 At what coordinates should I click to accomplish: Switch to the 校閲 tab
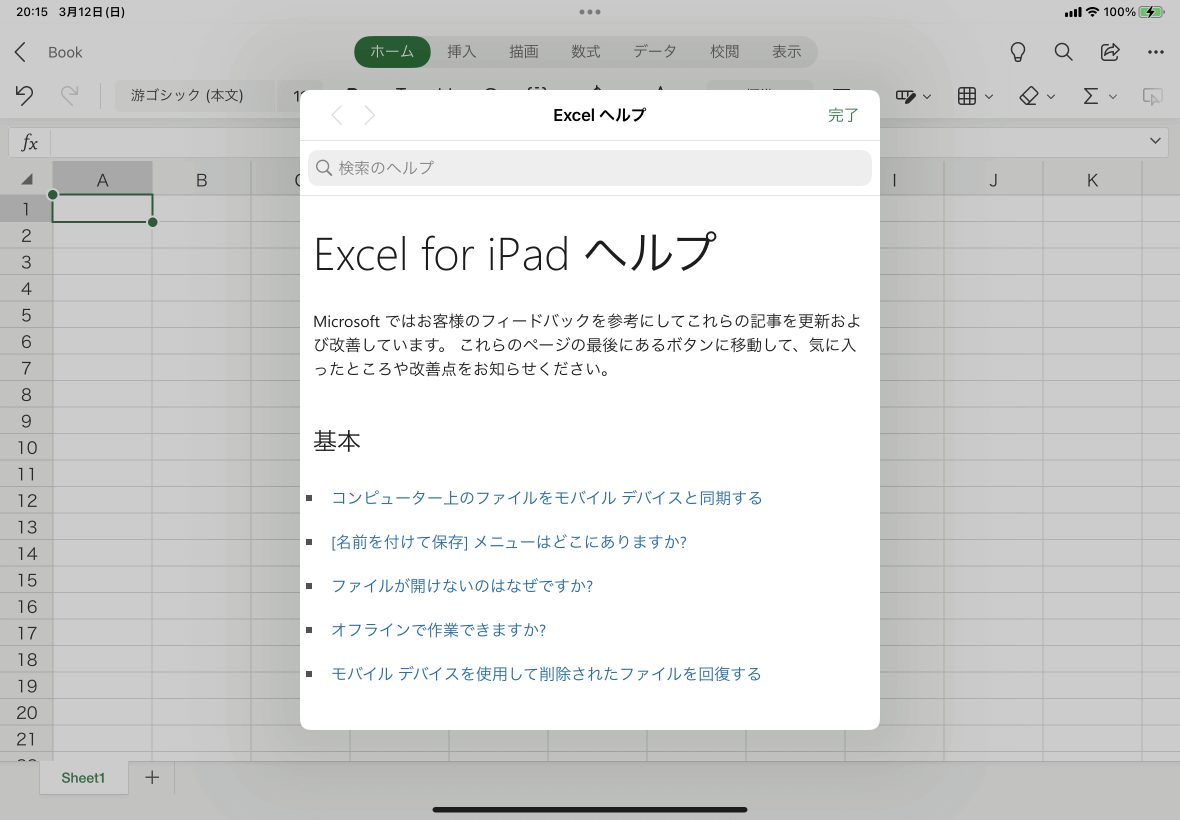pos(725,52)
